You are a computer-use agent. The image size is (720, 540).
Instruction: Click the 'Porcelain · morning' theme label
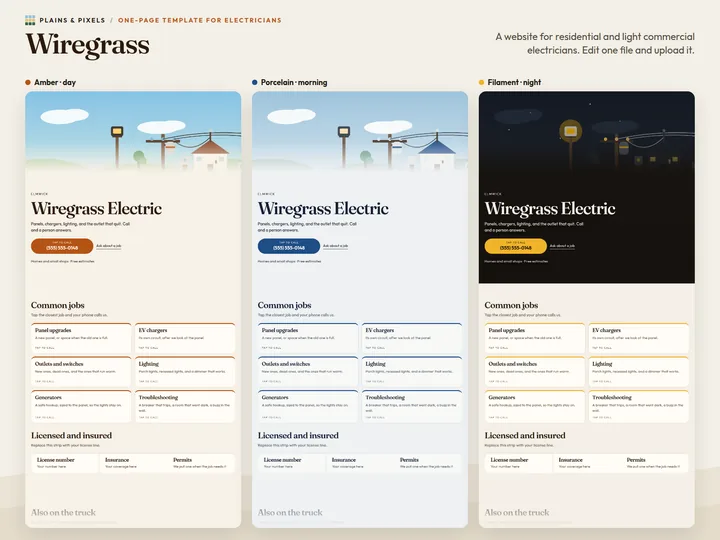point(294,82)
